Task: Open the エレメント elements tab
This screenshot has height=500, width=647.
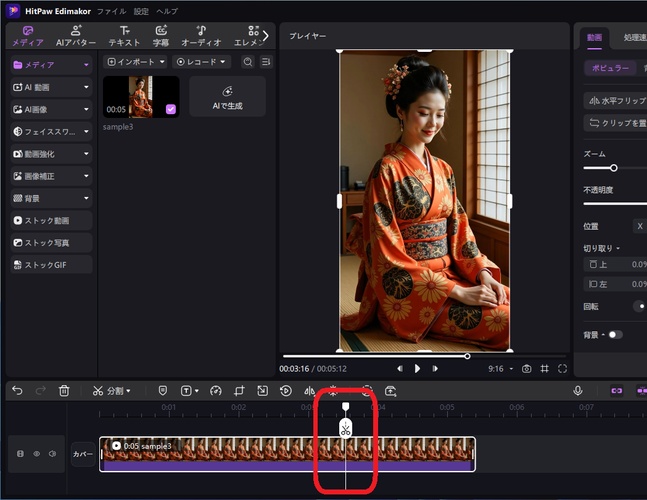Action: (x=248, y=36)
